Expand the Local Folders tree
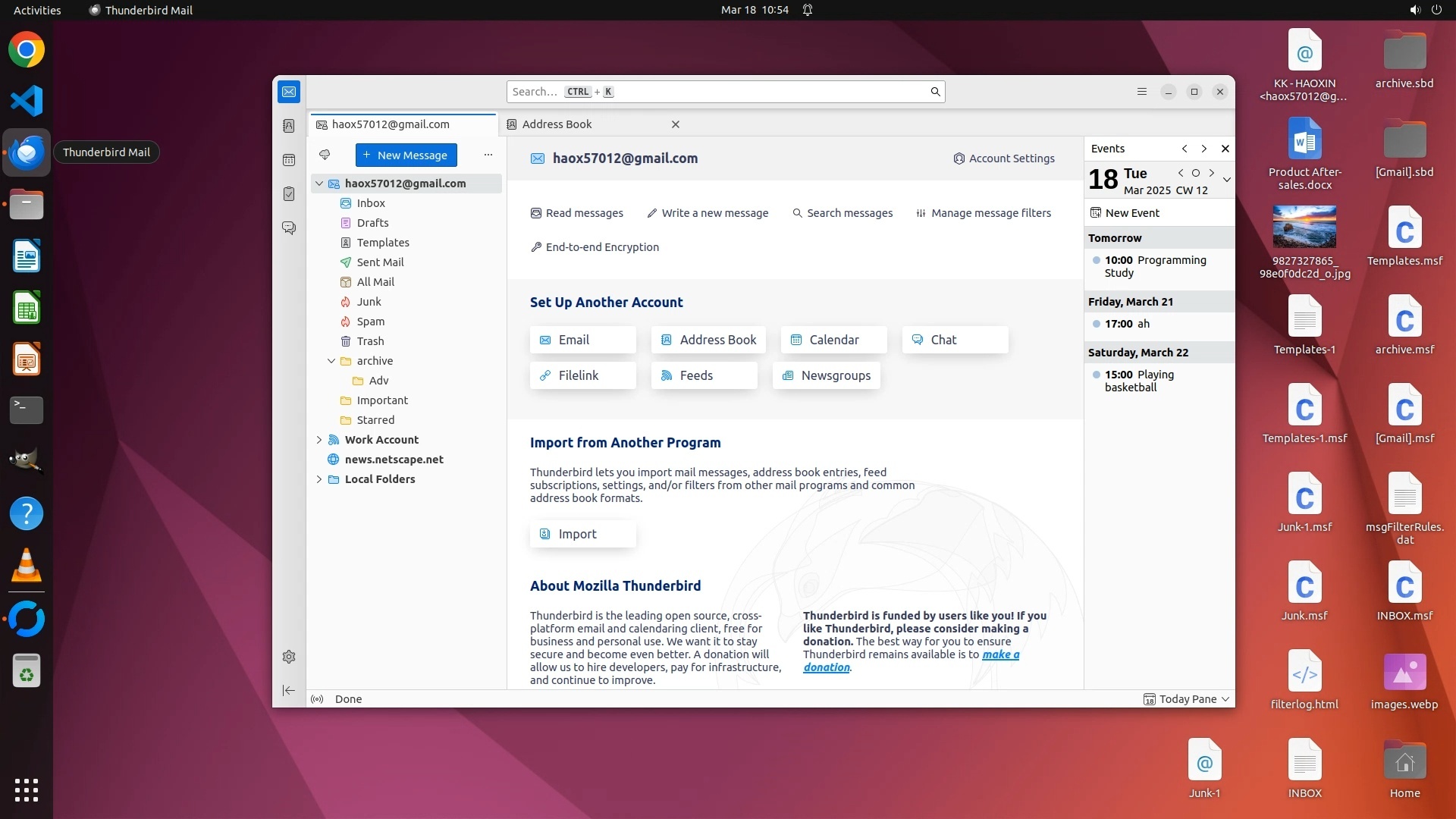This screenshot has height=819, width=1456. point(319,479)
